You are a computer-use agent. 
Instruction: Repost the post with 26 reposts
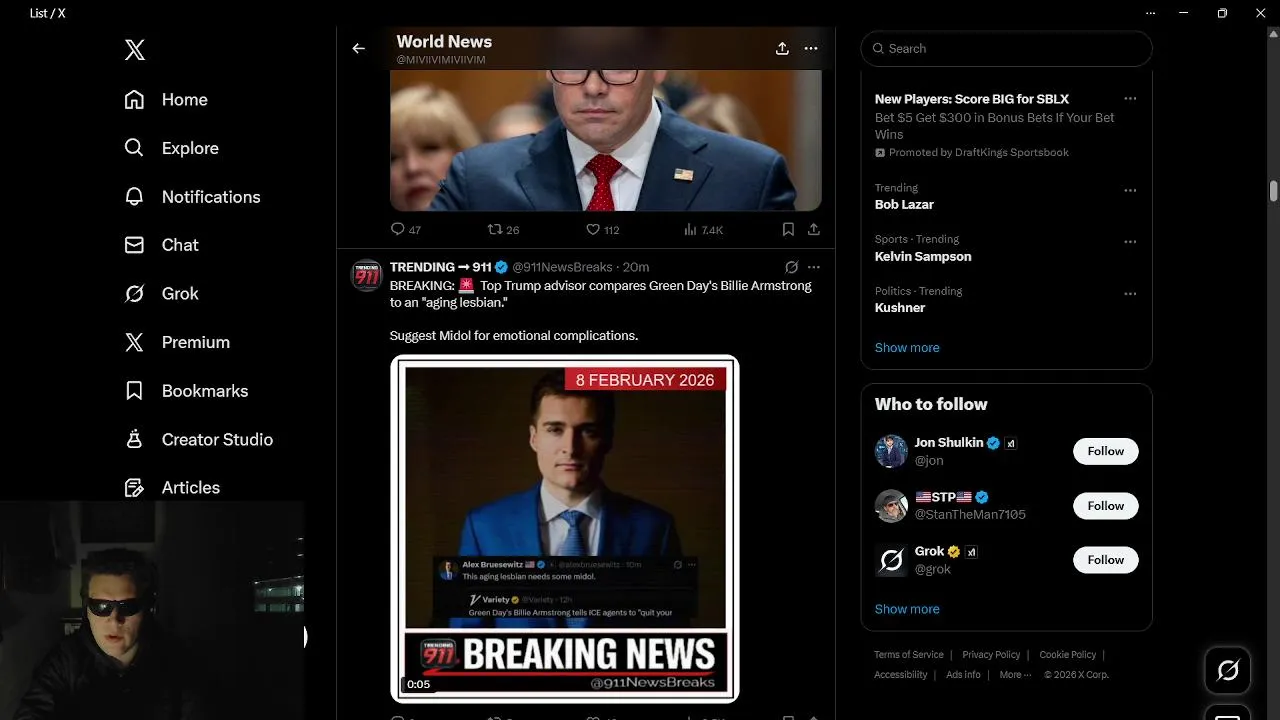point(503,230)
